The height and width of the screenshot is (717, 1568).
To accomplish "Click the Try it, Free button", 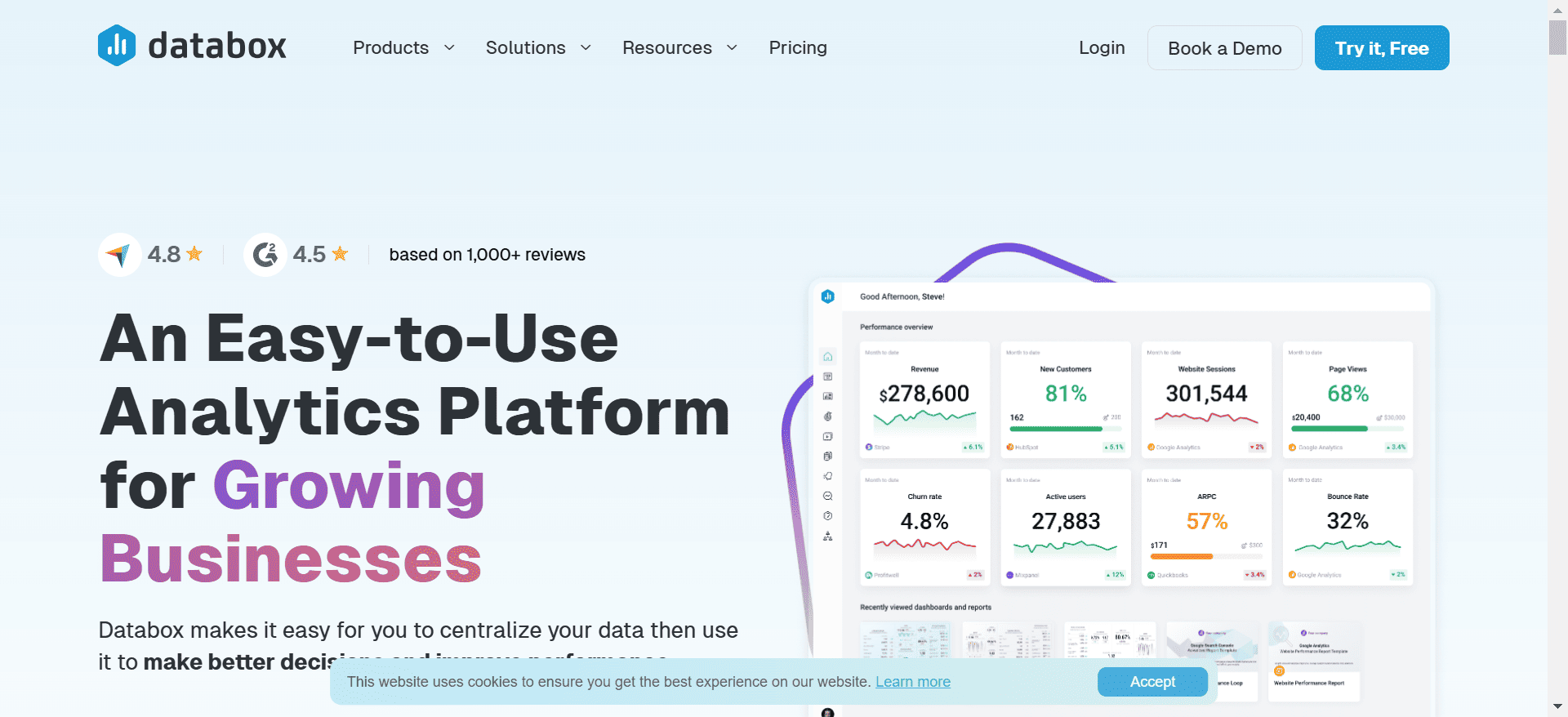I will [1382, 48].
